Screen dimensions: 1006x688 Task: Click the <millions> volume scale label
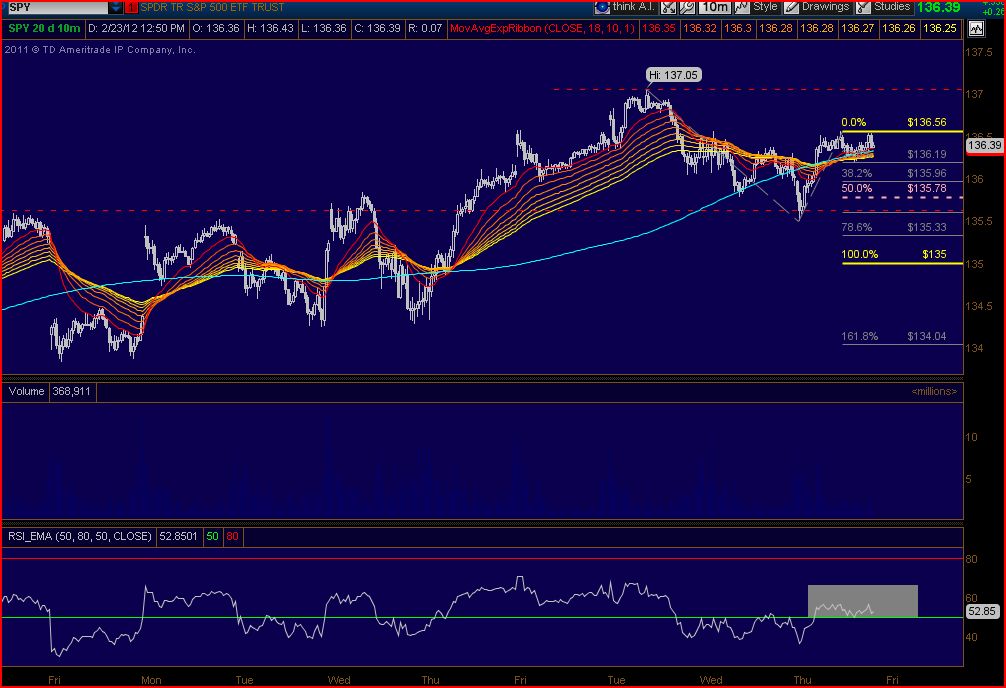[934, 391]
